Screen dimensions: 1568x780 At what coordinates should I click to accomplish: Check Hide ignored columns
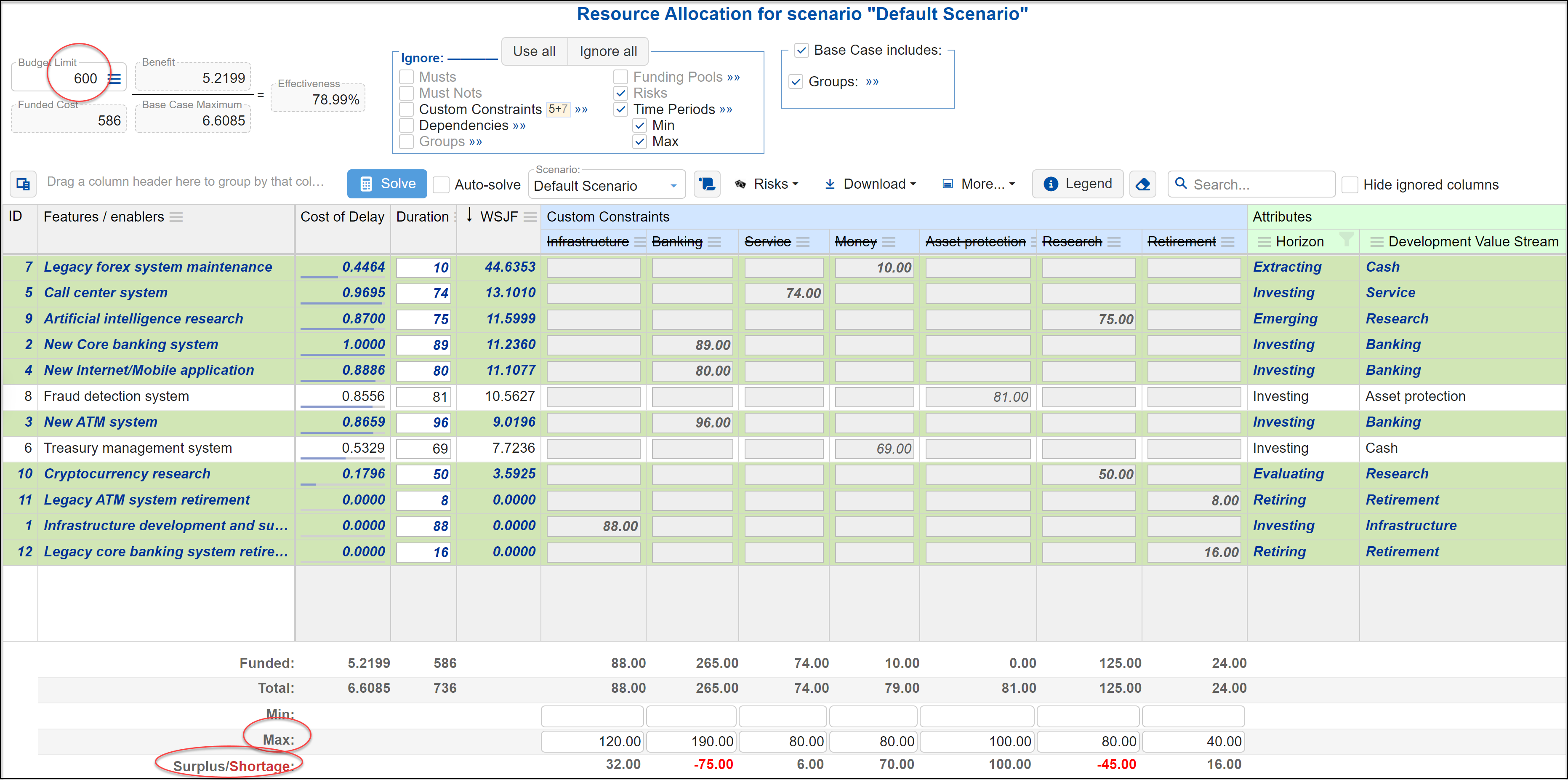point(1350,184)
